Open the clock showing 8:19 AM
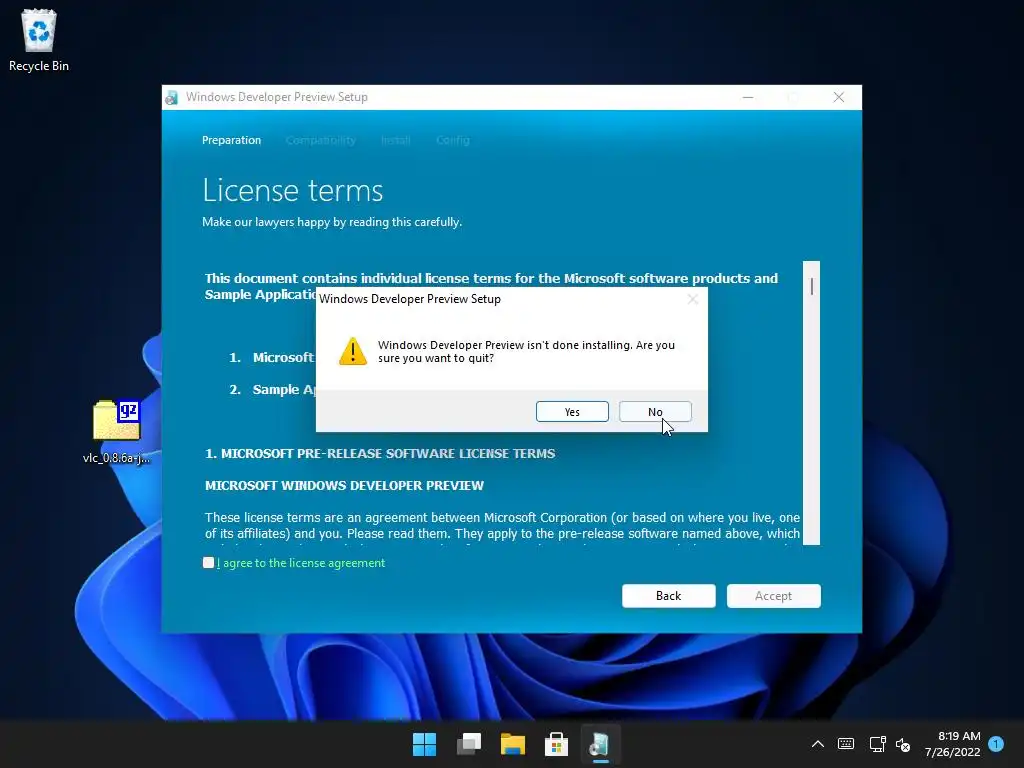The image size is (1024, 768). point(953,744)
